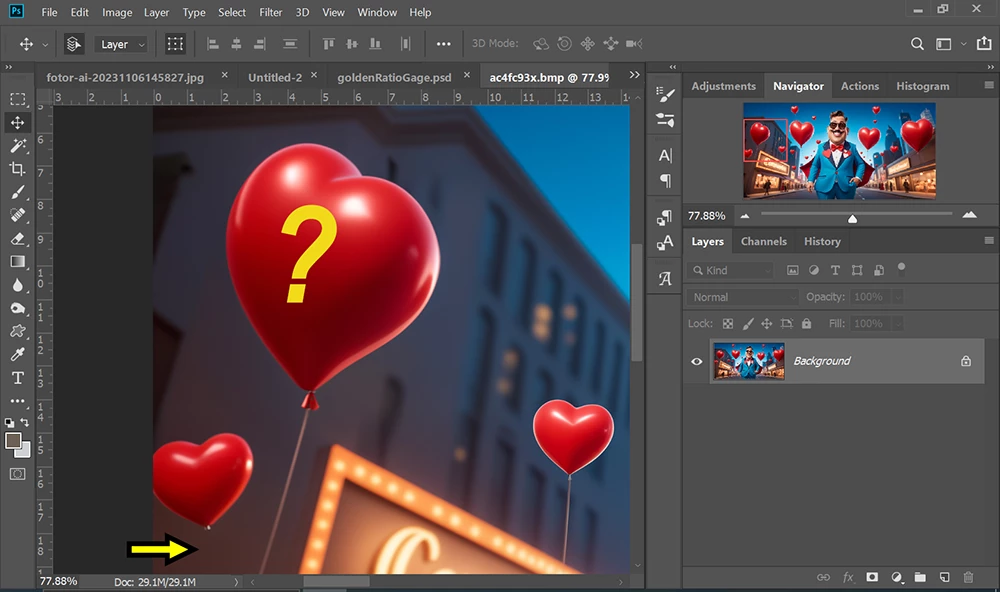This screenshot has width=1000, height=592.
Task: Open the Kind filter dropdown
Action: (x=730, y=270)
